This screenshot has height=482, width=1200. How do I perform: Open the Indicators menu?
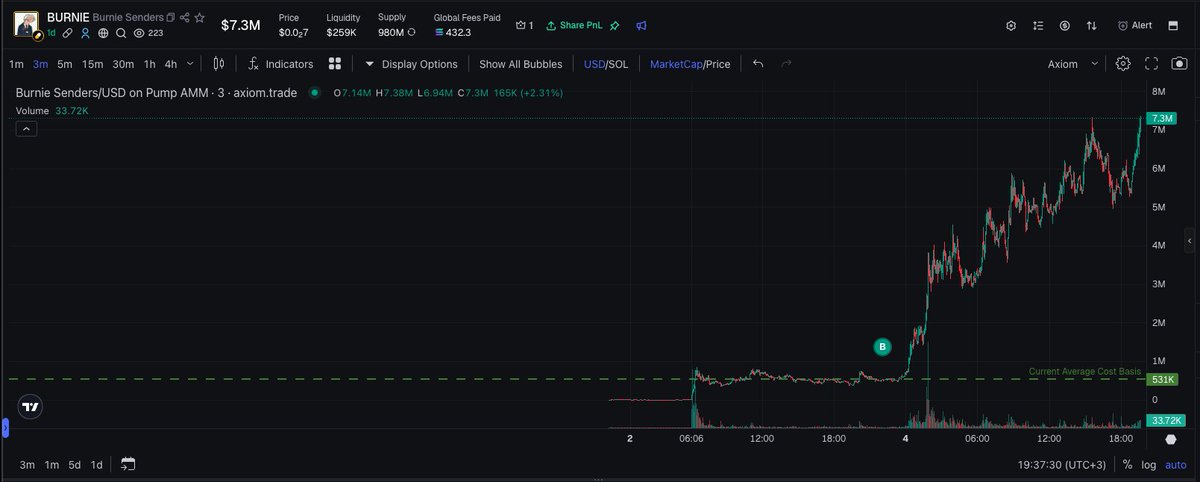[280, 64]
